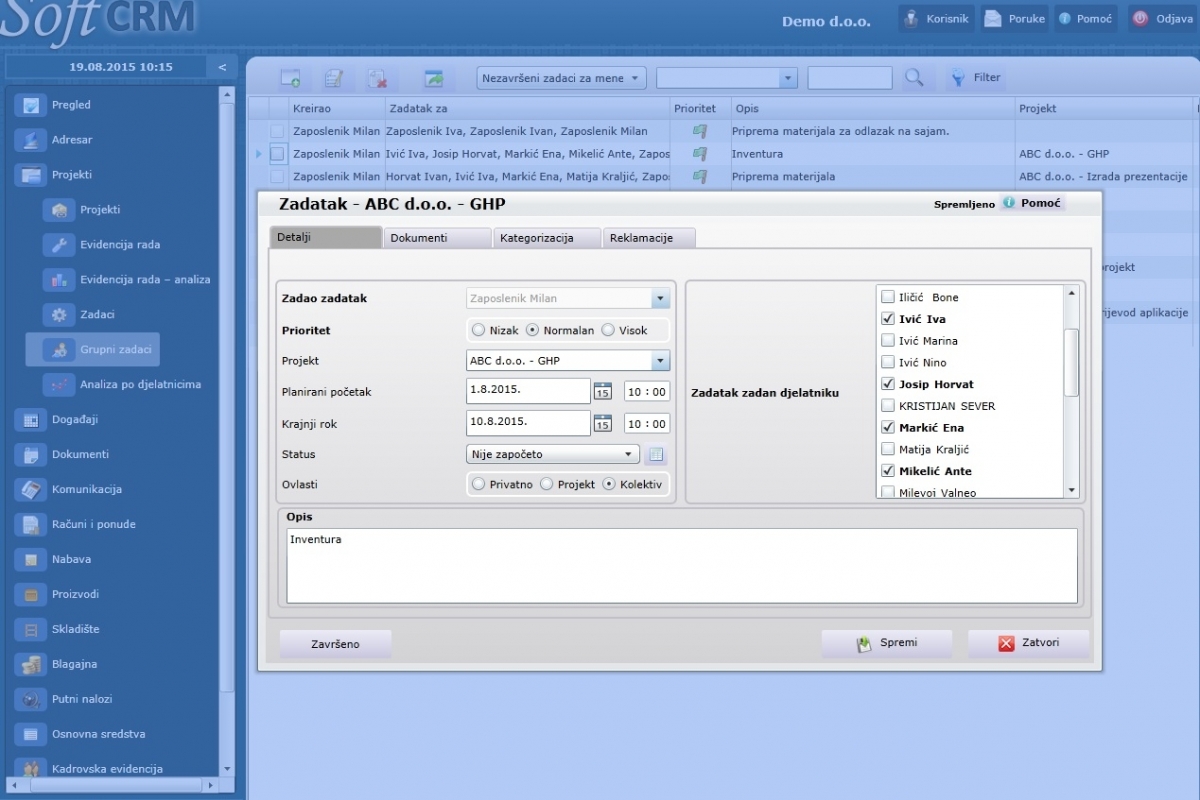Collapse the Projekti sidebar group
The width and height of the screenshot is (1200, 800).
pos(71,175)
